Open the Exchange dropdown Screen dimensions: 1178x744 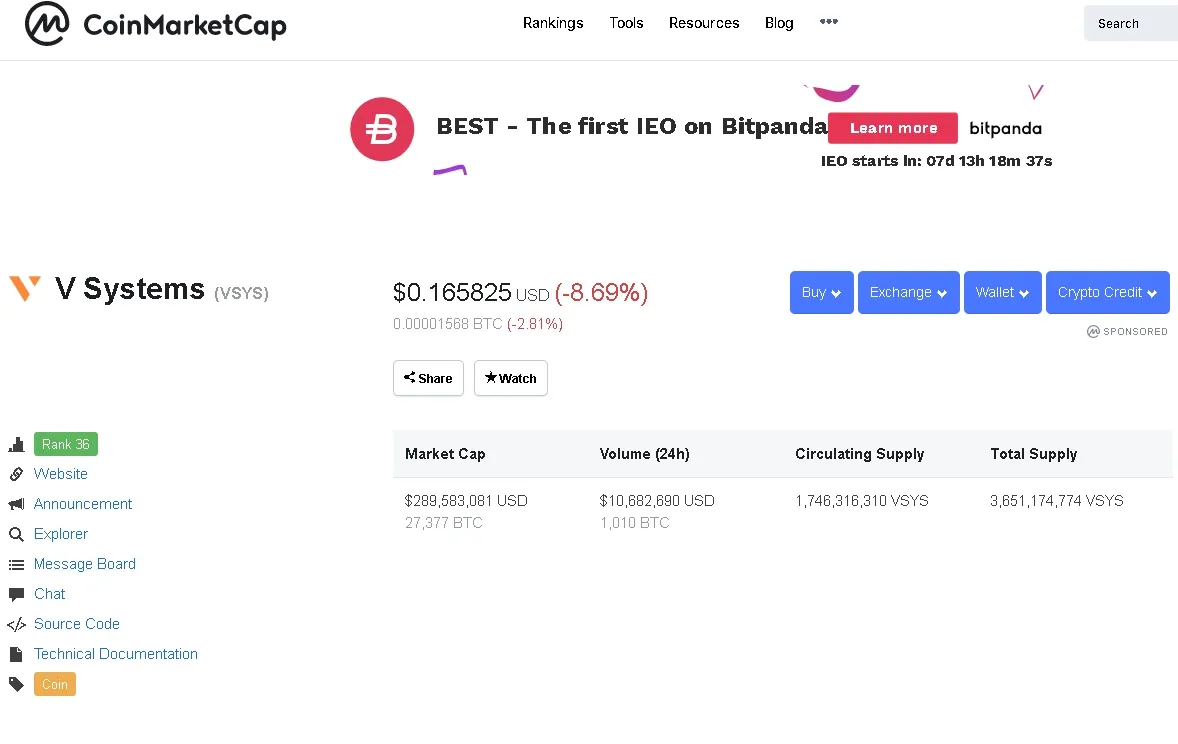pyautogui.click(x=908, y=293)
